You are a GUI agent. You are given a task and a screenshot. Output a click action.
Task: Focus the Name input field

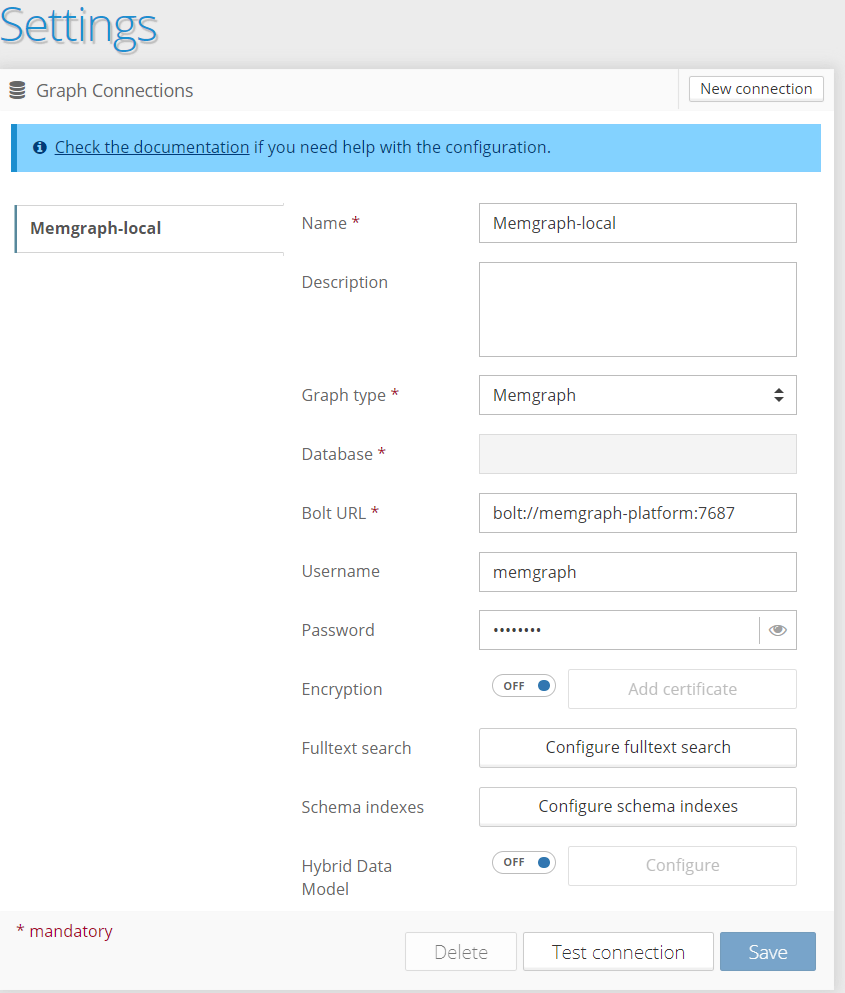[638, 223]
